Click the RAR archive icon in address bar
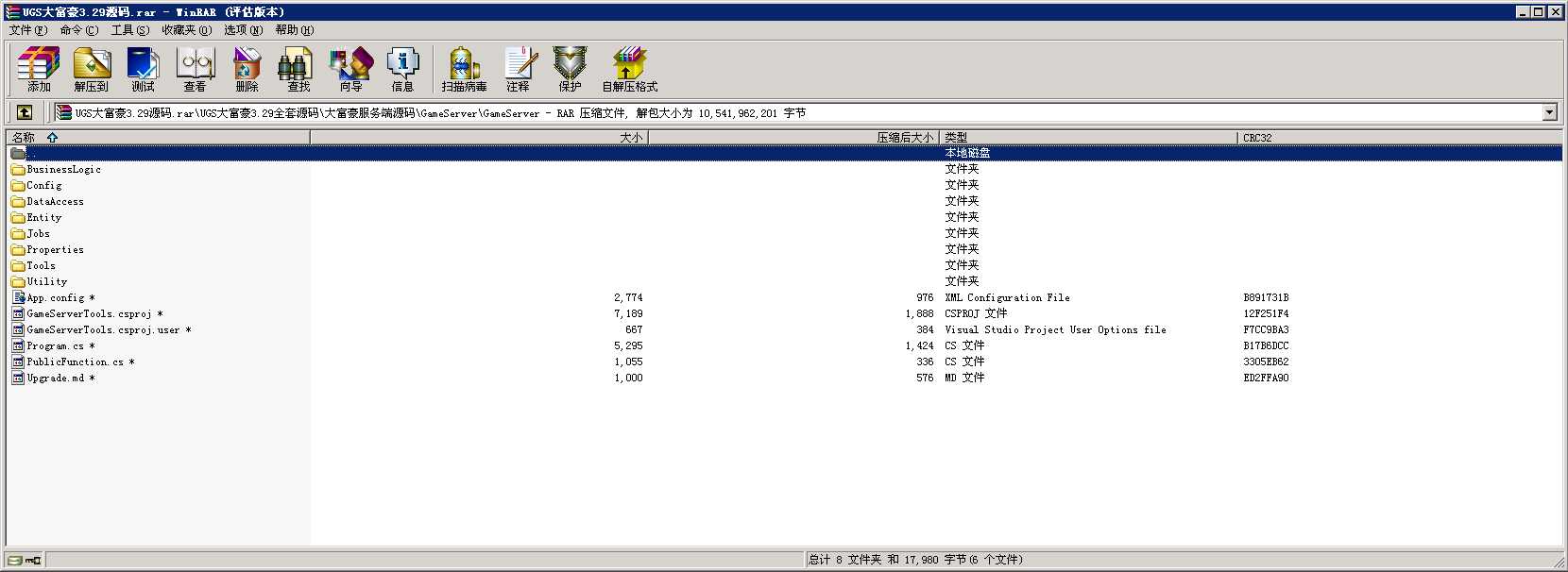This screenshot has width=1568, height=572. pyautogui.click(x=63, y=112)
